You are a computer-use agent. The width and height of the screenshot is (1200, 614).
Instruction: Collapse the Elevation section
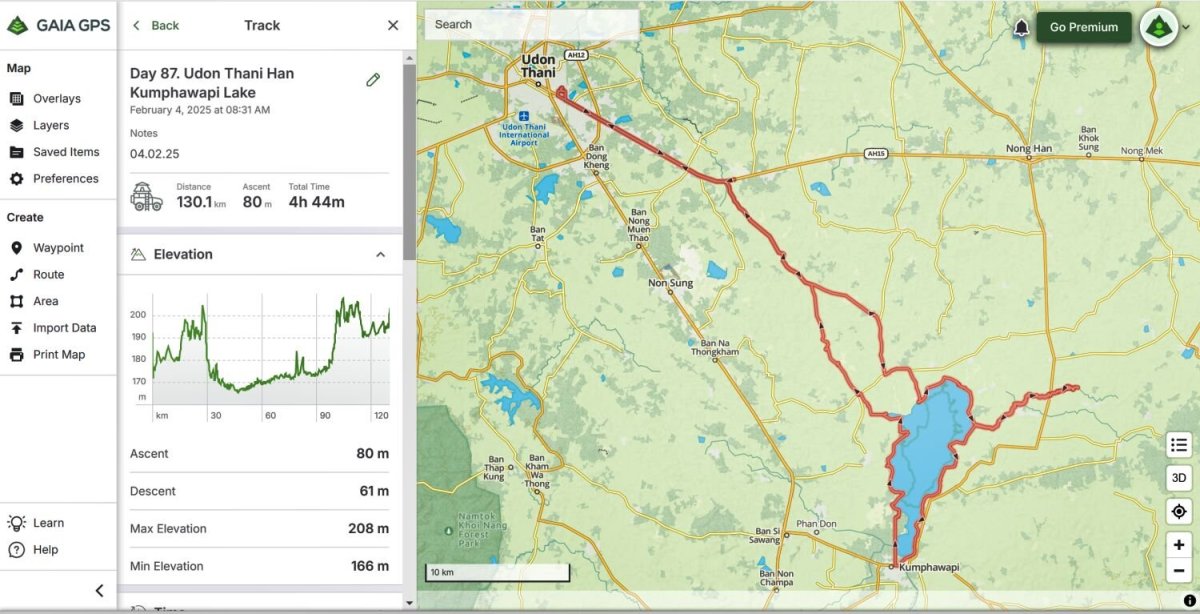(380, 254)
